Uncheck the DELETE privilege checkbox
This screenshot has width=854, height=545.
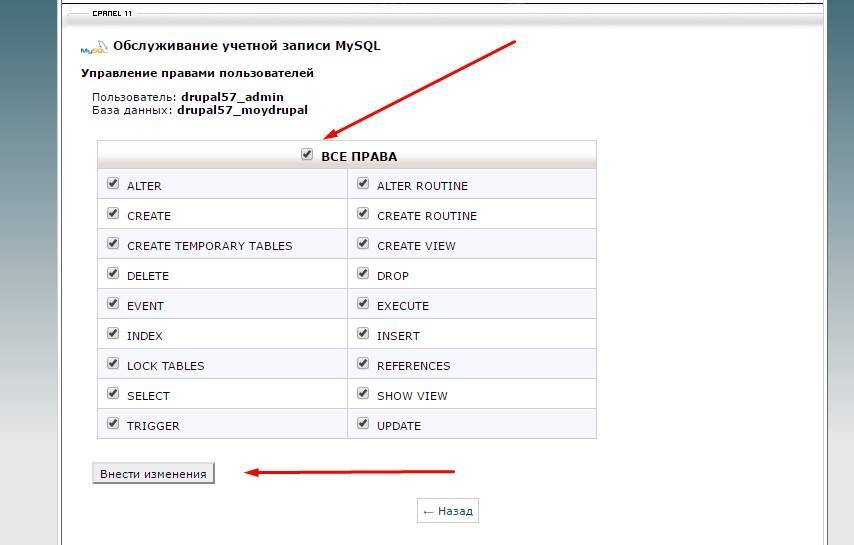(x=113, y=273)
